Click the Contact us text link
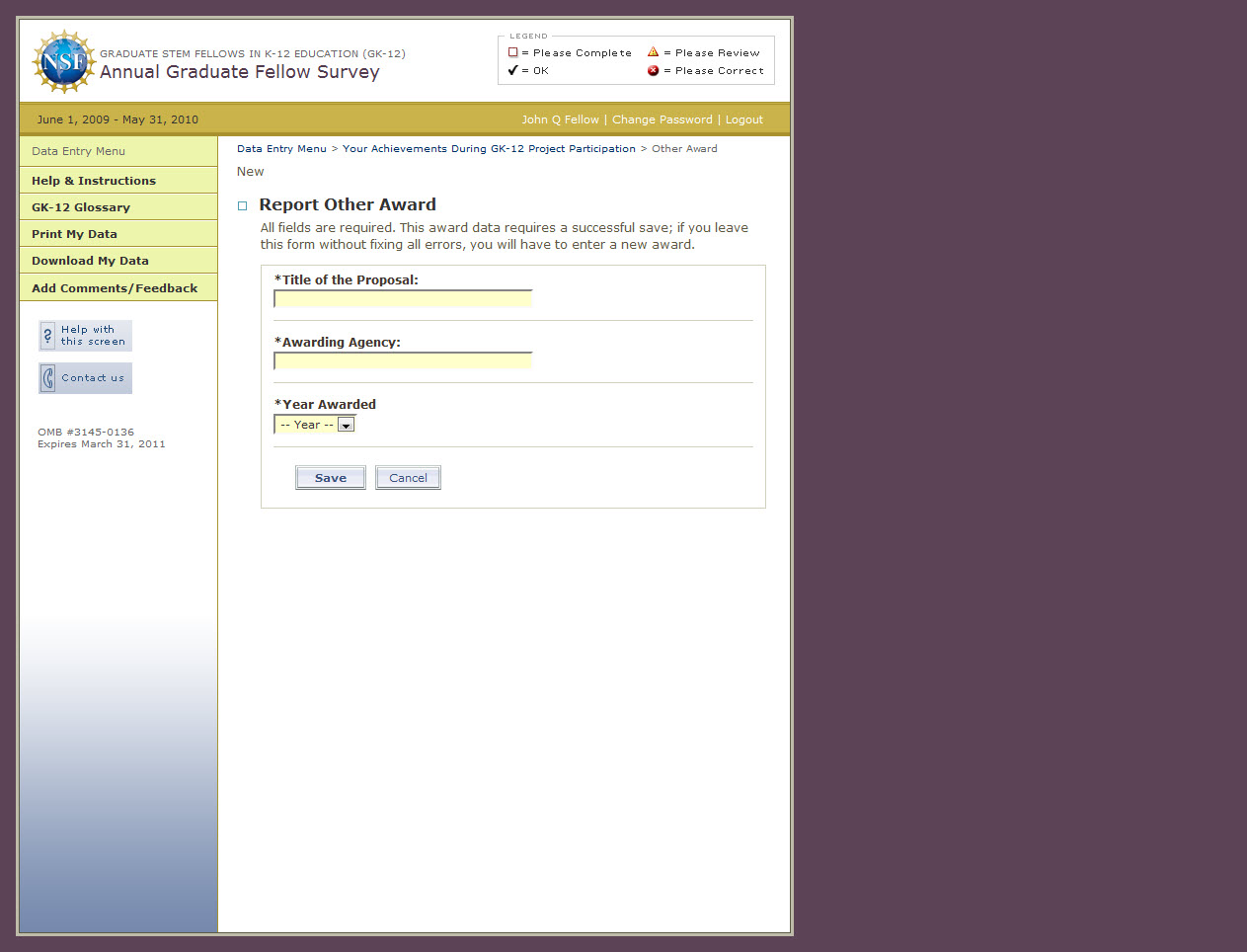Image resolution: width=1247 pixels, height=952 pixels. (93, 378)
